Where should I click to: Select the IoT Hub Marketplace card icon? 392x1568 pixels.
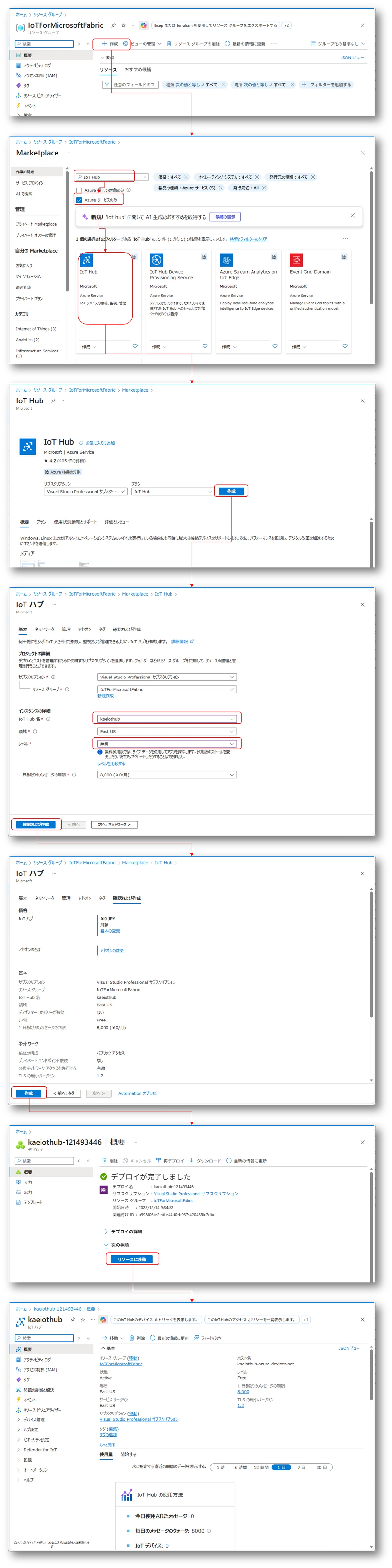[87, 260]
